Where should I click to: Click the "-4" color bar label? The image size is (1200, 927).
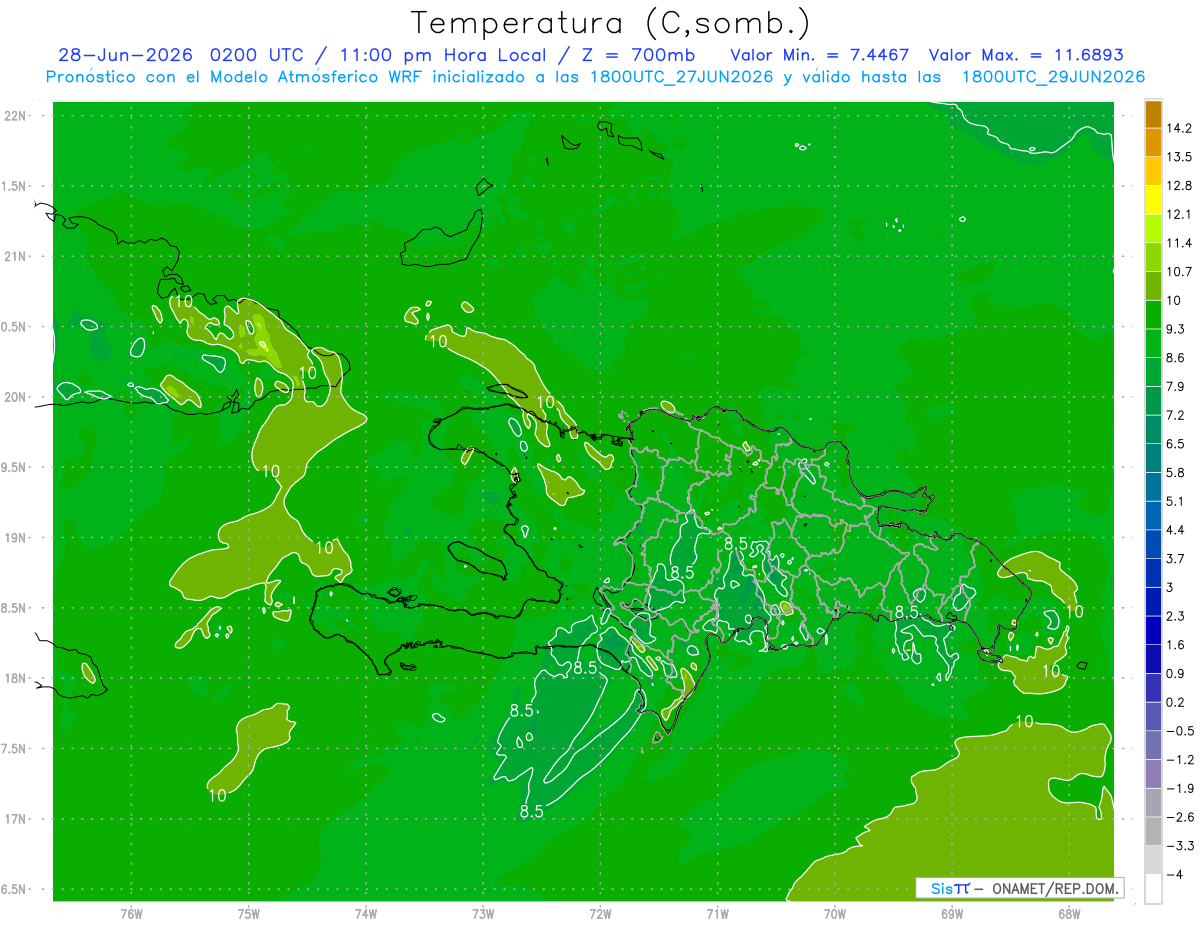tap(1176, 874)
